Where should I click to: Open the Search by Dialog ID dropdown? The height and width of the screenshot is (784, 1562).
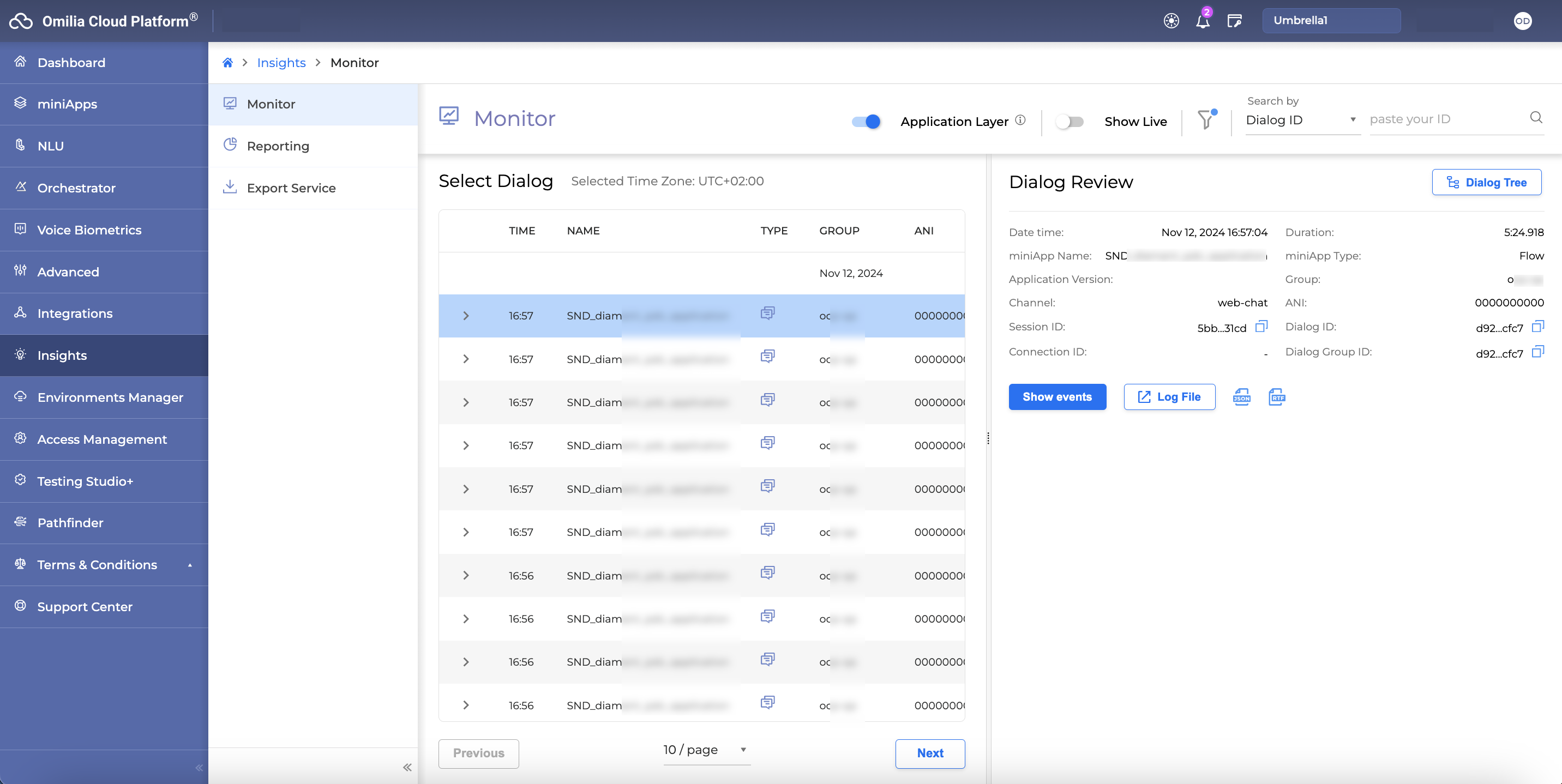[x=1301, y=120]
